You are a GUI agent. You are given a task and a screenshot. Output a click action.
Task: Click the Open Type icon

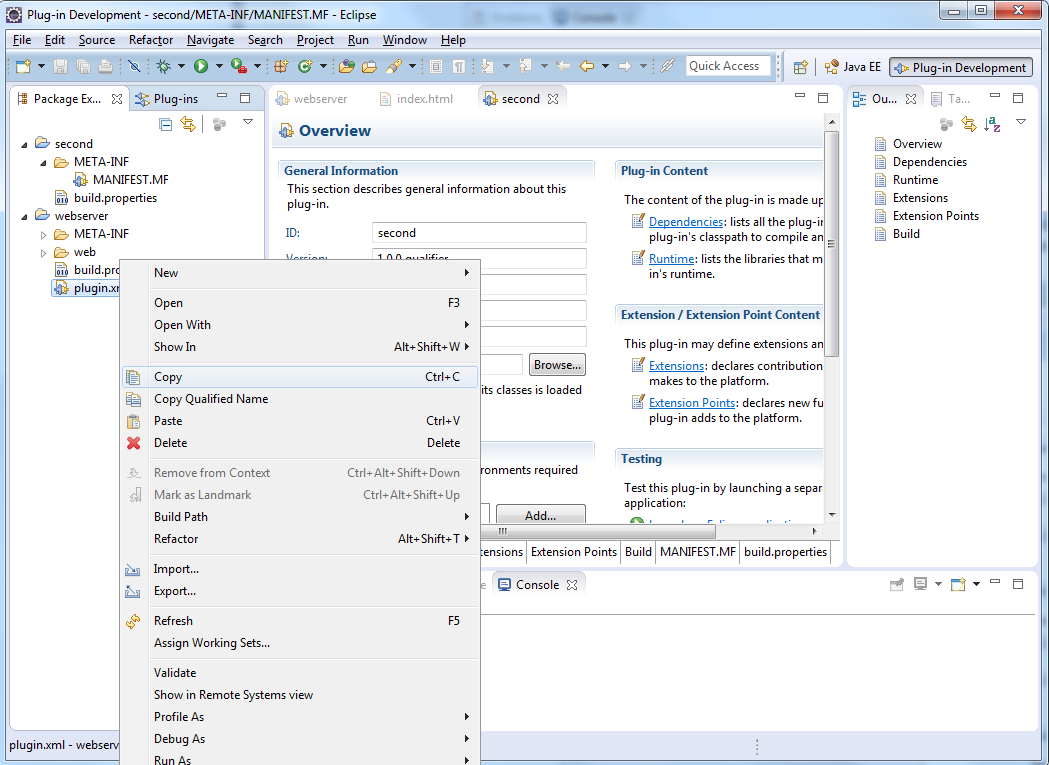347,66
